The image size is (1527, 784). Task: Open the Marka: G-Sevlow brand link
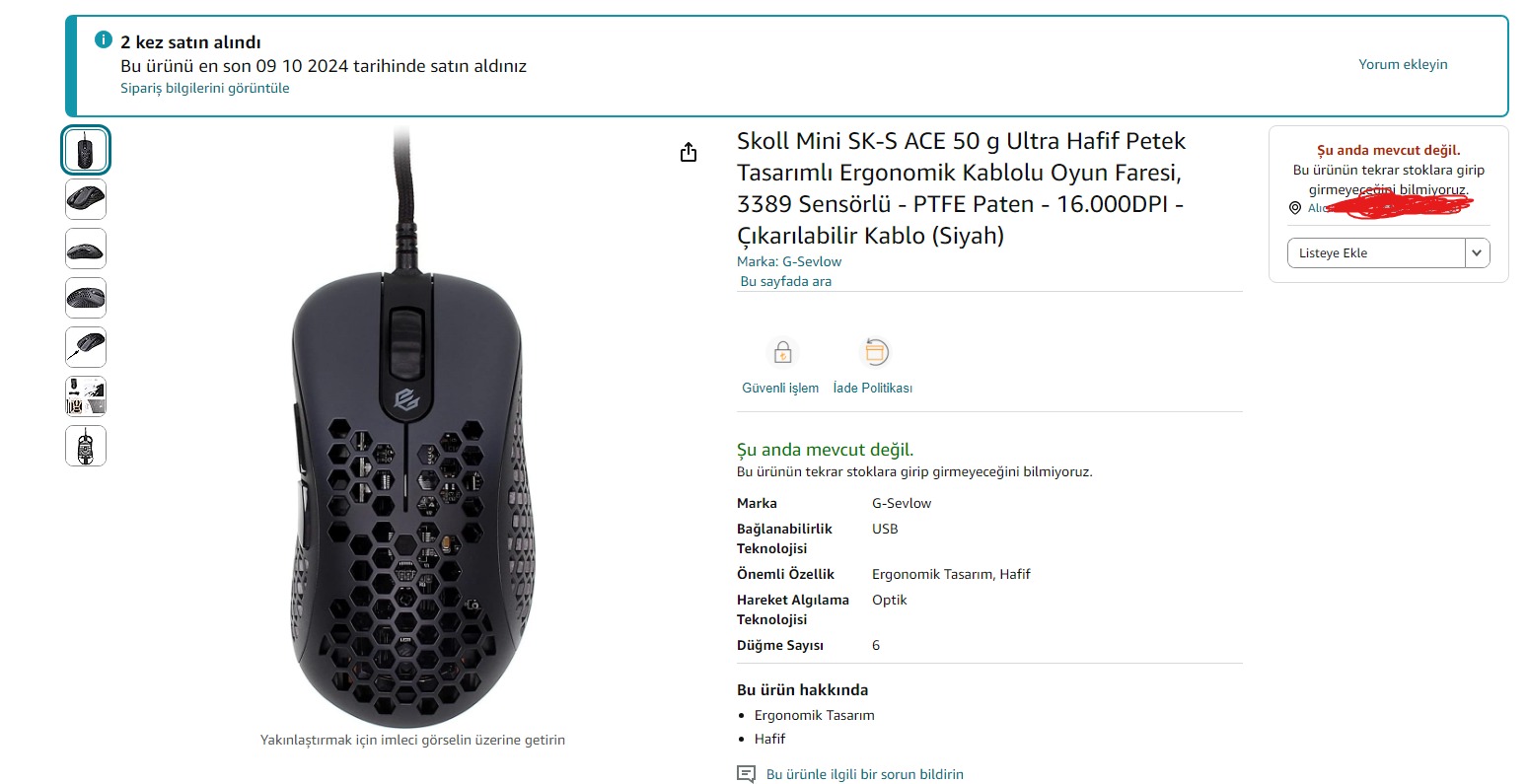[789, 261]
